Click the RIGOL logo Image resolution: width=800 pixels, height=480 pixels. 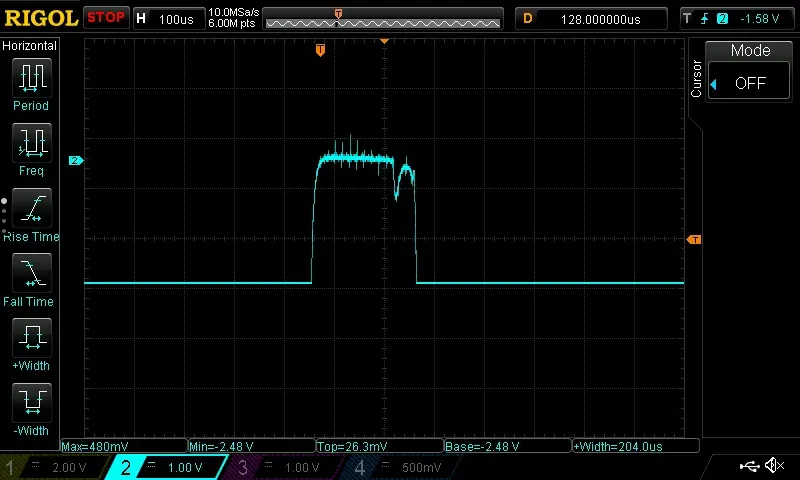(x=41, y=18)
